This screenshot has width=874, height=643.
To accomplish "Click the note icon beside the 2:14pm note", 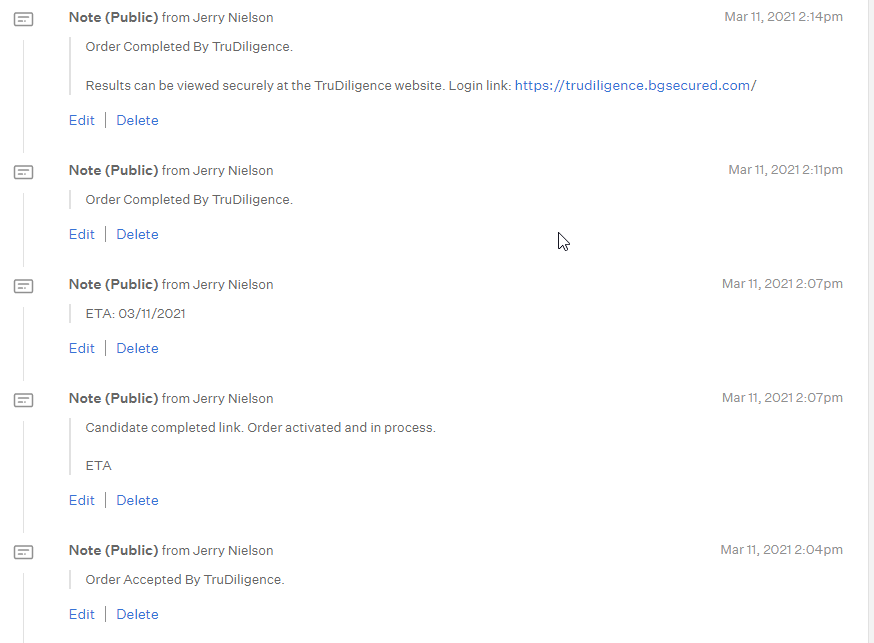I will click(x=23, y=19).
